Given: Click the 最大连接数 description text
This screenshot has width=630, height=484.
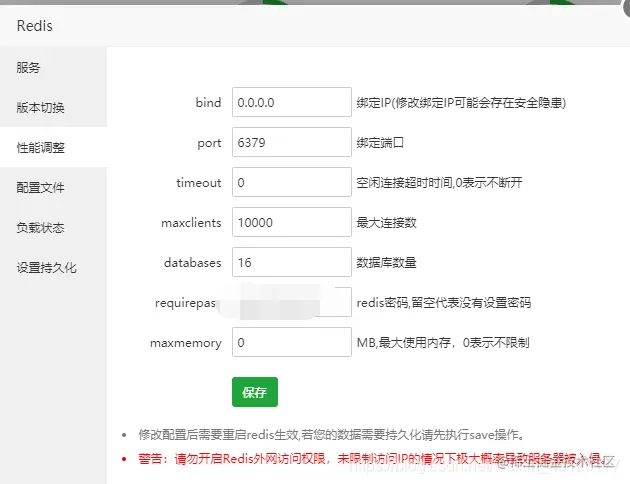Looking at the screenshot, I should point(387,223).
